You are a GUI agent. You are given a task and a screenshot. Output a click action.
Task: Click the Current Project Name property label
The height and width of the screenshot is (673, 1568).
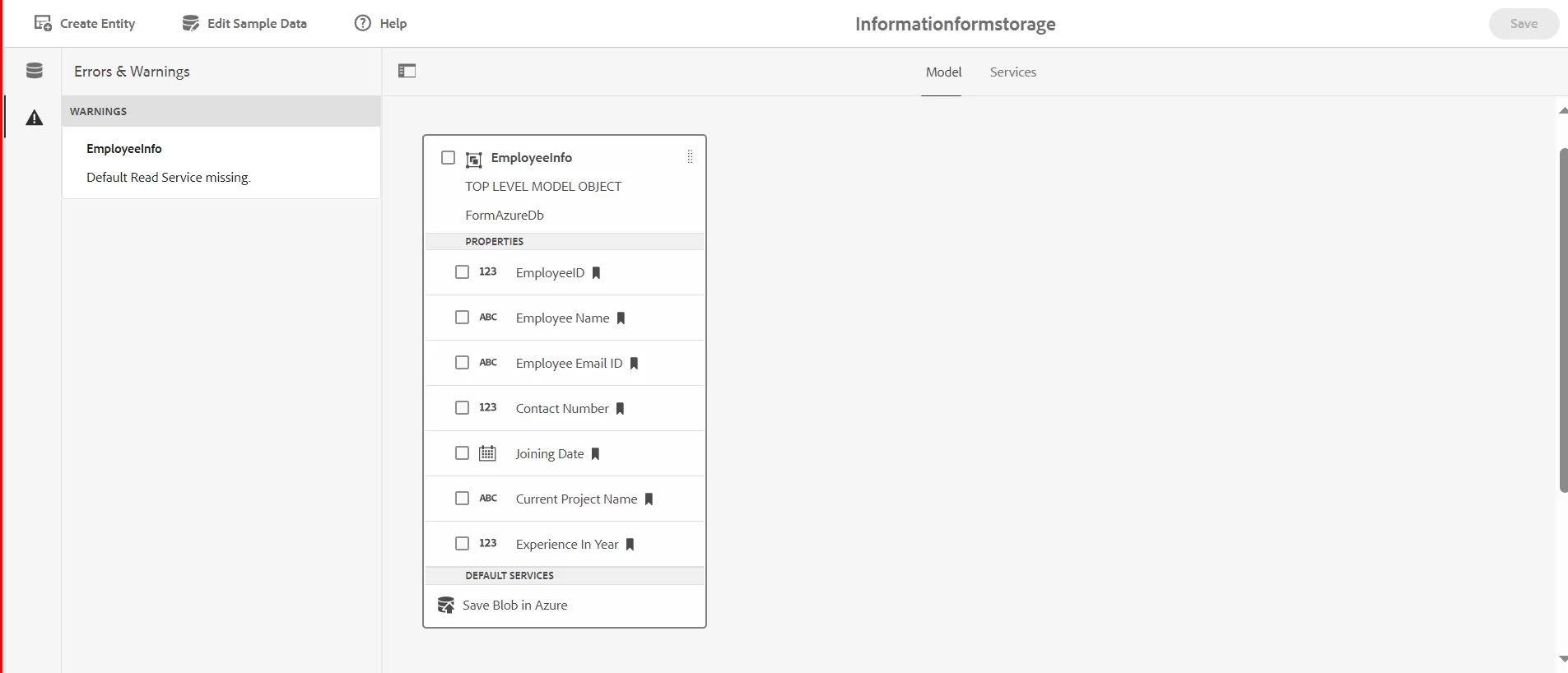(576, 499)
